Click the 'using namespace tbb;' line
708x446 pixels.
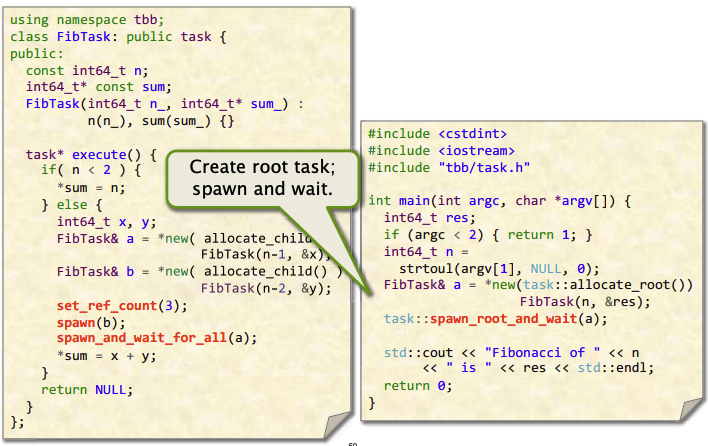coord(87,20)
